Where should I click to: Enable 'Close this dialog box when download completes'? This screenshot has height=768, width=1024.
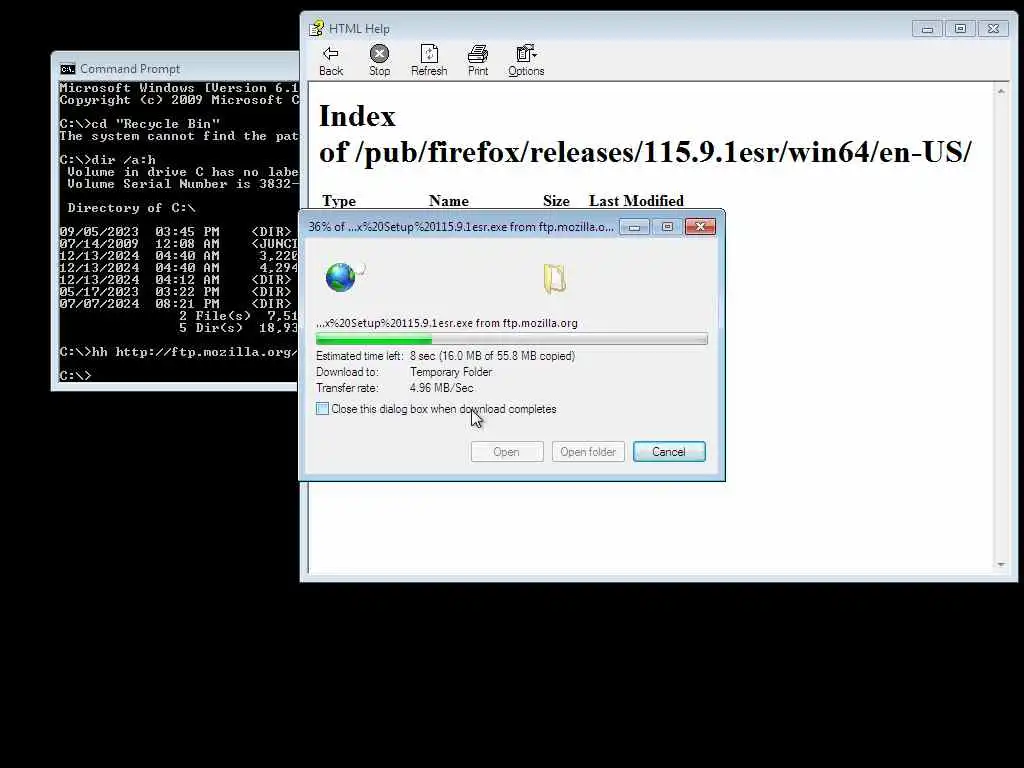point(322,409)
